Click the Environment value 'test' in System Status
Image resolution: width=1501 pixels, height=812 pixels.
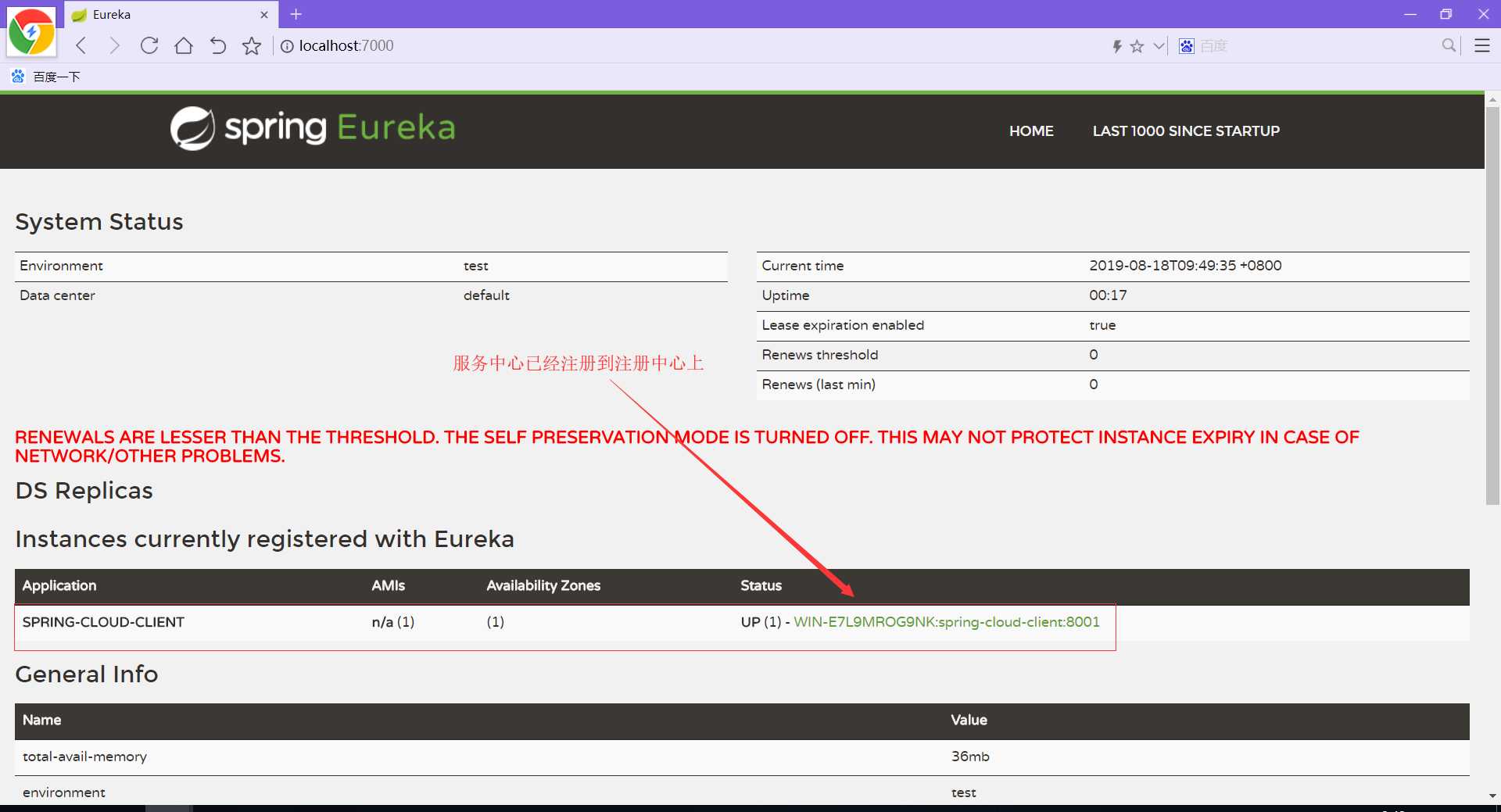coord(475,266)
